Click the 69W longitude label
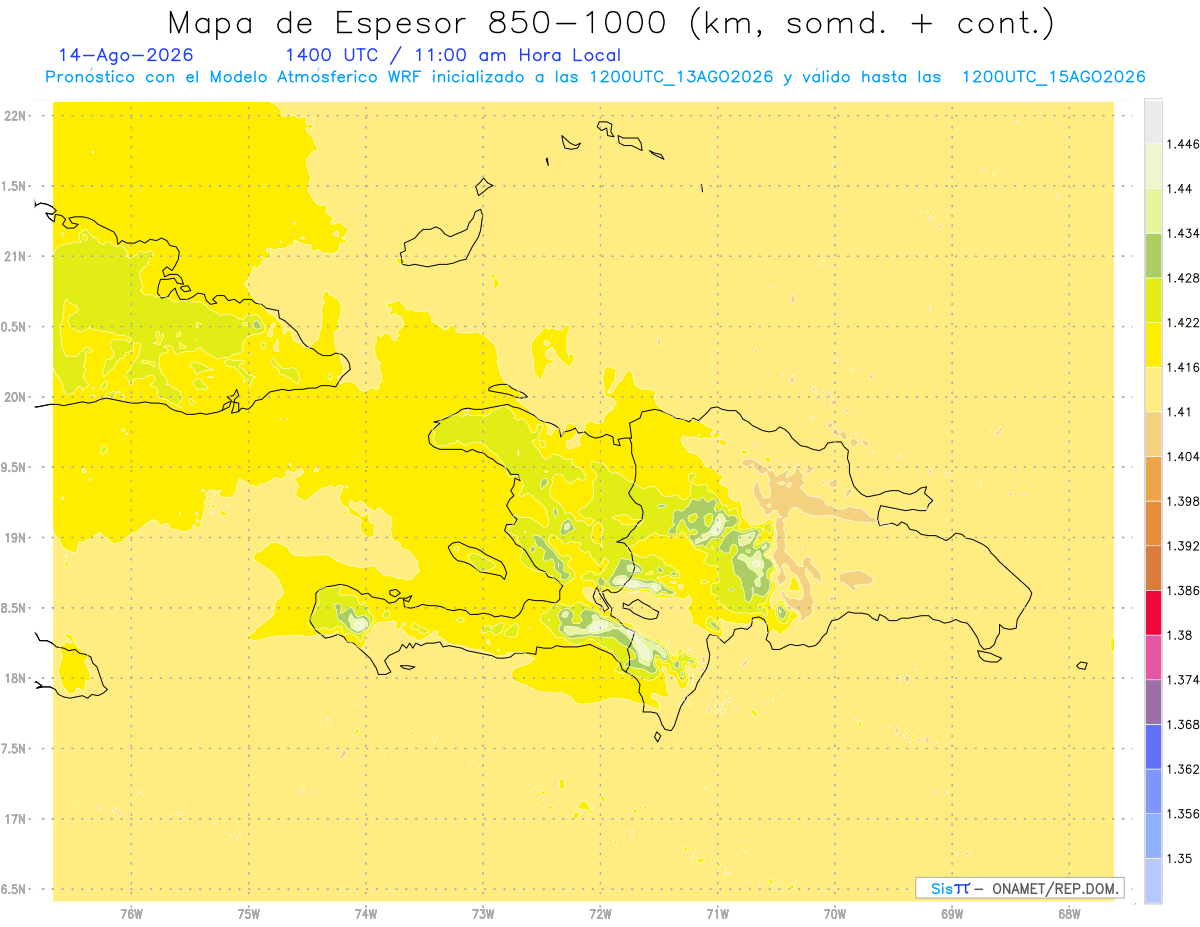This screenshot has width=1200, height=927. (952, 914)
